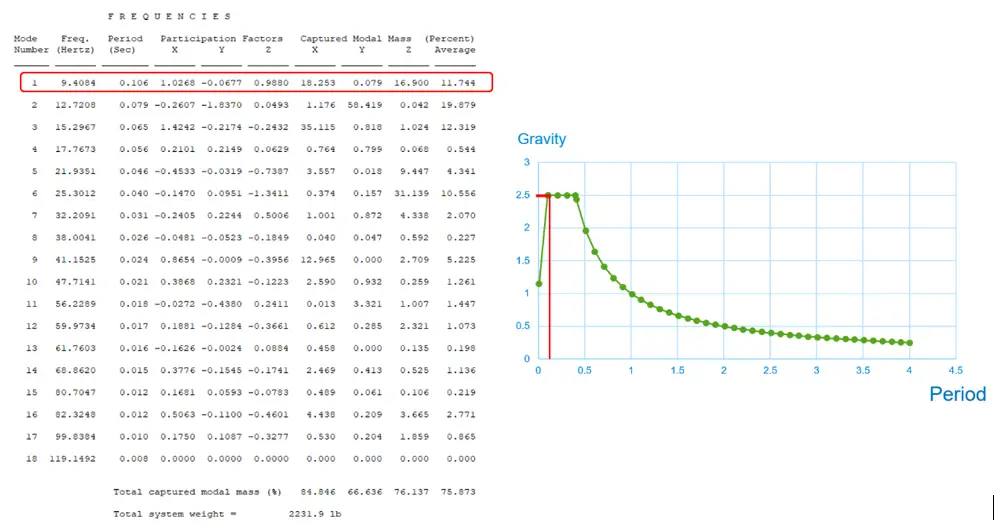The height and width of the screenshot is (525, 994).
Task: Click the first green data point at period 0
Action: (539, 284)
